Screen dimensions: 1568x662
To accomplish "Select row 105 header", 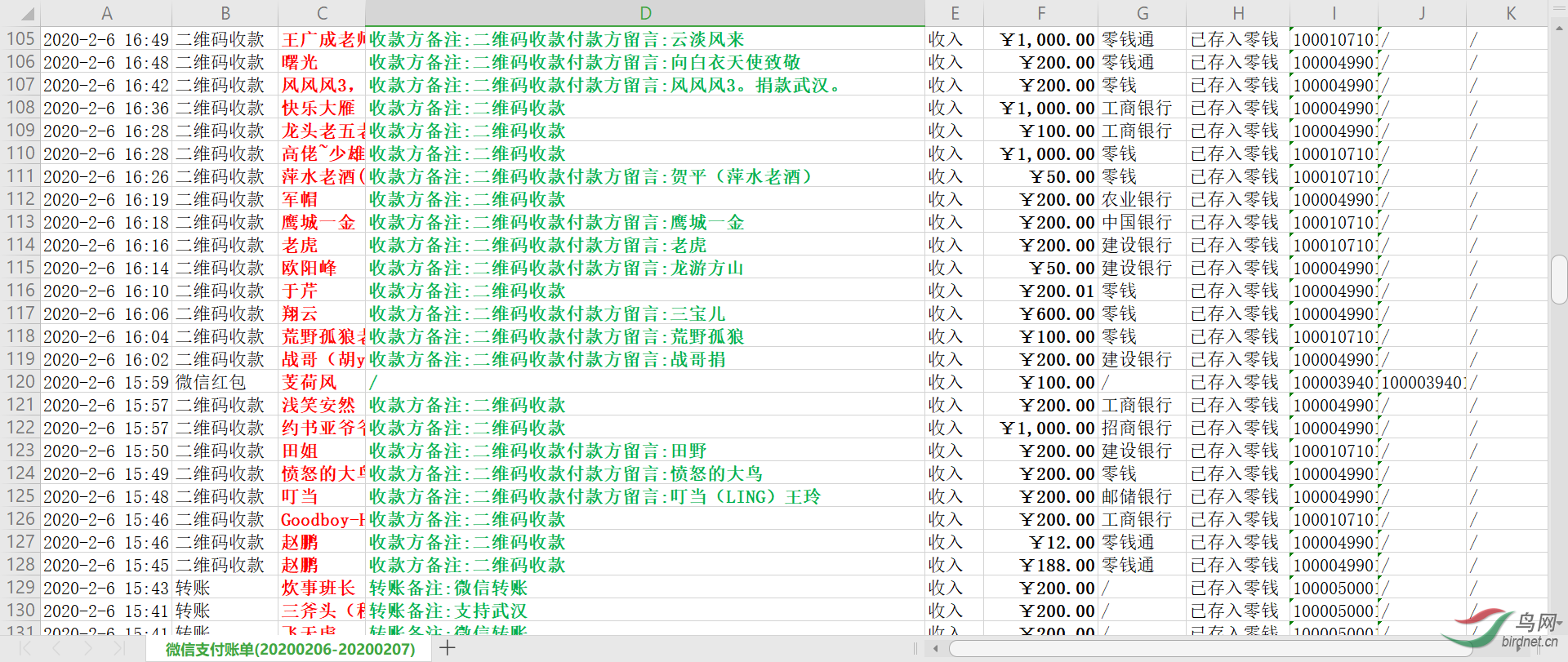I will (x=20, y=39).
